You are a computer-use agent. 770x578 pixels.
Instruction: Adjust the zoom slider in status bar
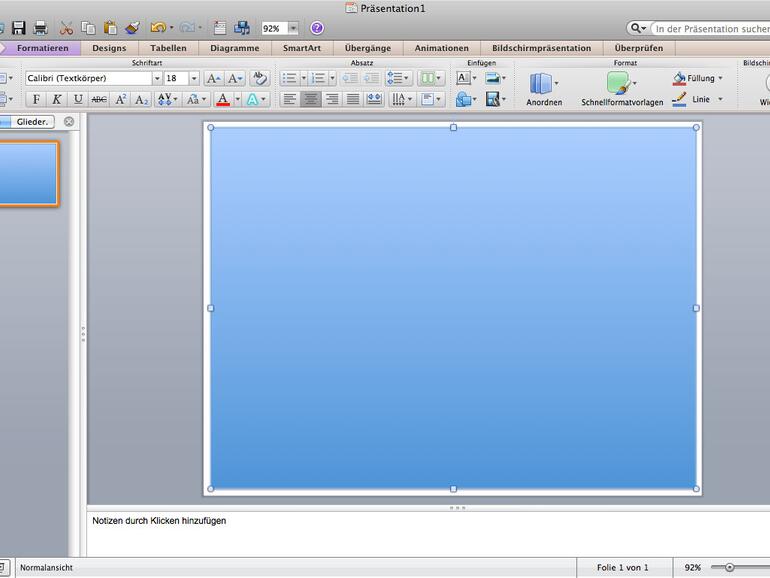tap(730, 567)
